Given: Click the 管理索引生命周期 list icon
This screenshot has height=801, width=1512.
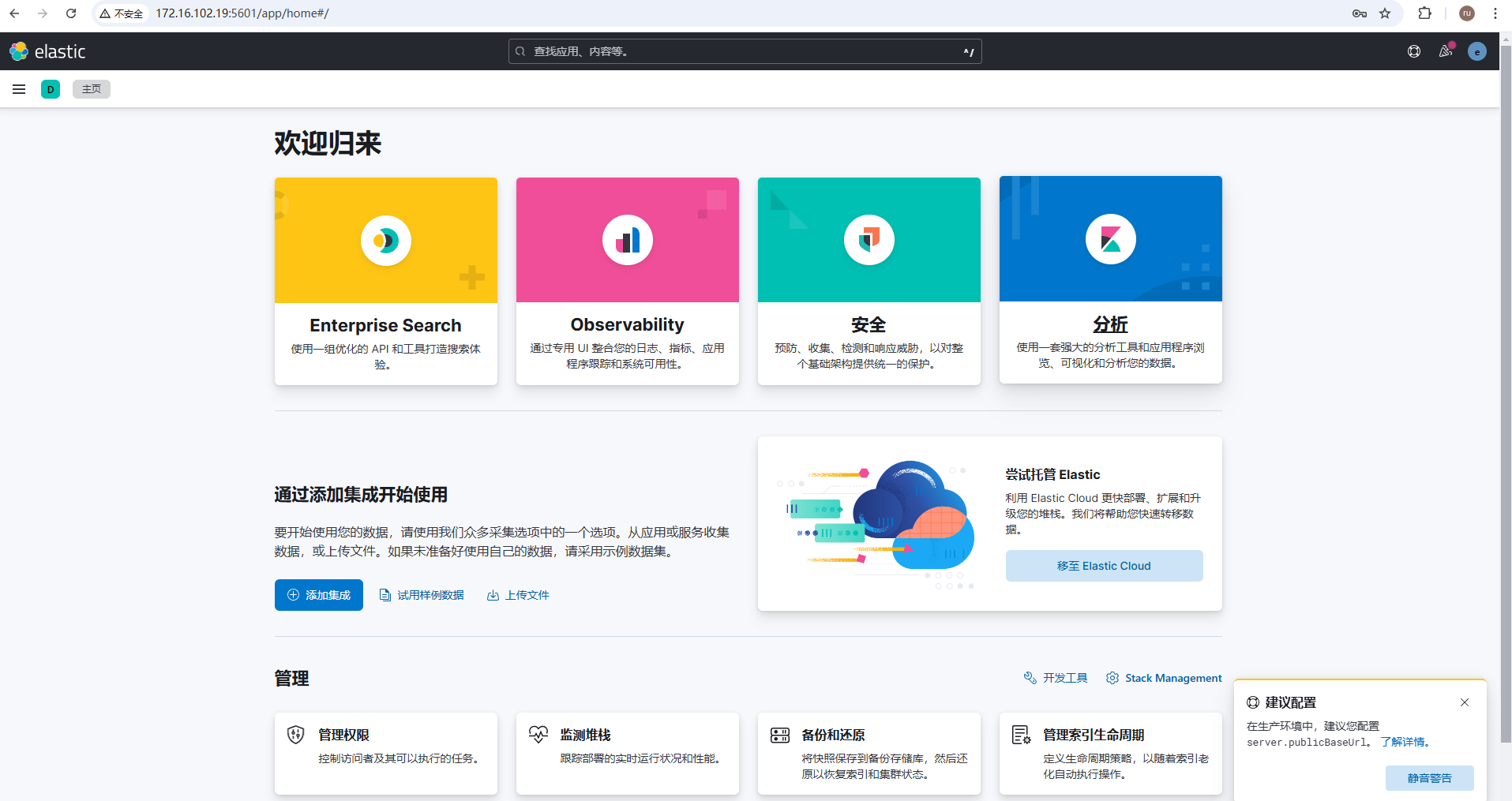Looking at the screenshot, I should (1022, 735).
